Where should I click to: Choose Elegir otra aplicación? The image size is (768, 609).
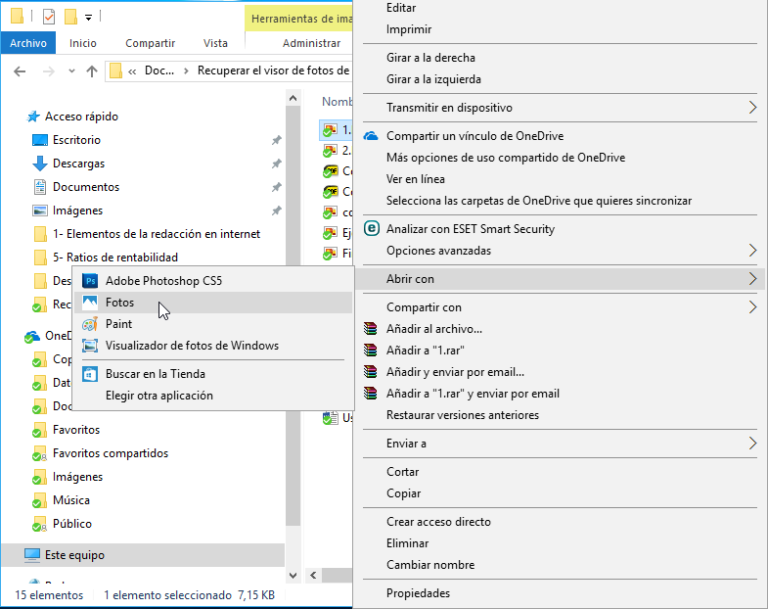[213, 395]
